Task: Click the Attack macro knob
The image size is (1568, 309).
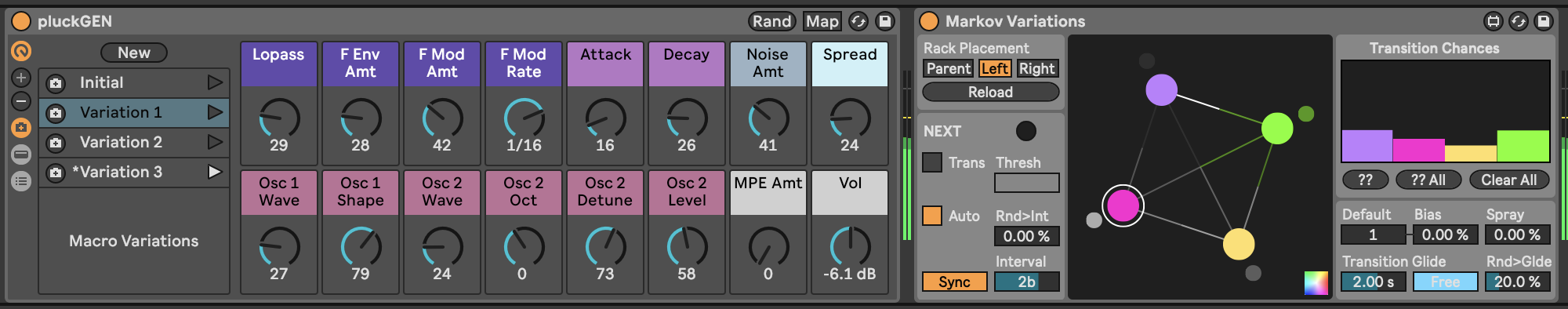Action: 605,118
